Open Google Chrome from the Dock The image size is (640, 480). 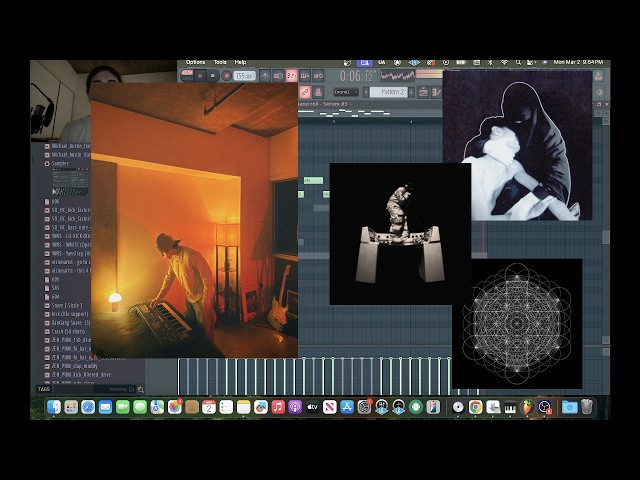coord(476,407)
